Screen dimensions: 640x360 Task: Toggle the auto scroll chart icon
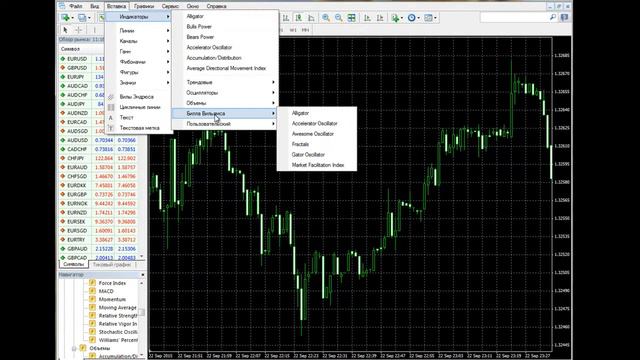click(x=367, y=18)
